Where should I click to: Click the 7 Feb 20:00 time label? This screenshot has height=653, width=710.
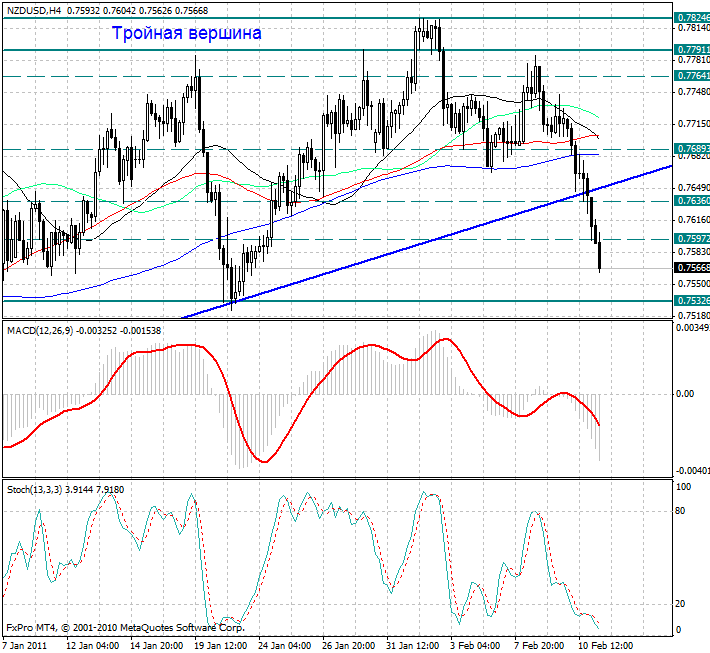[x=539, y=645]
